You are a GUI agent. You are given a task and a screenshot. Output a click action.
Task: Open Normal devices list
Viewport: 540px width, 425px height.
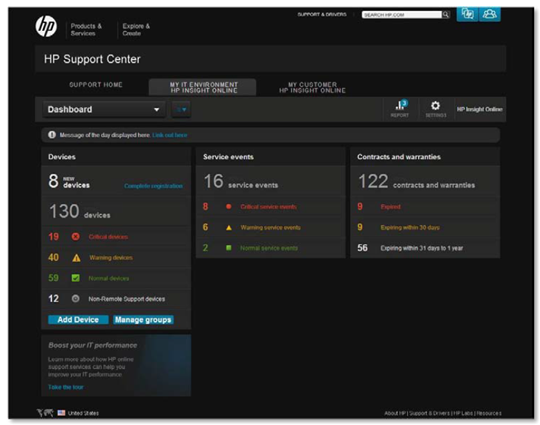pyautogui.click(x=108, y=278)
